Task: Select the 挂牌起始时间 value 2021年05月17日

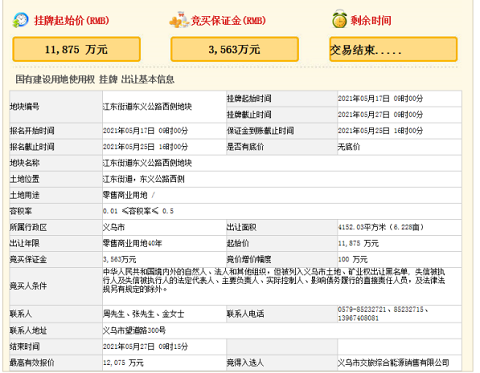Action: point(364,99)
